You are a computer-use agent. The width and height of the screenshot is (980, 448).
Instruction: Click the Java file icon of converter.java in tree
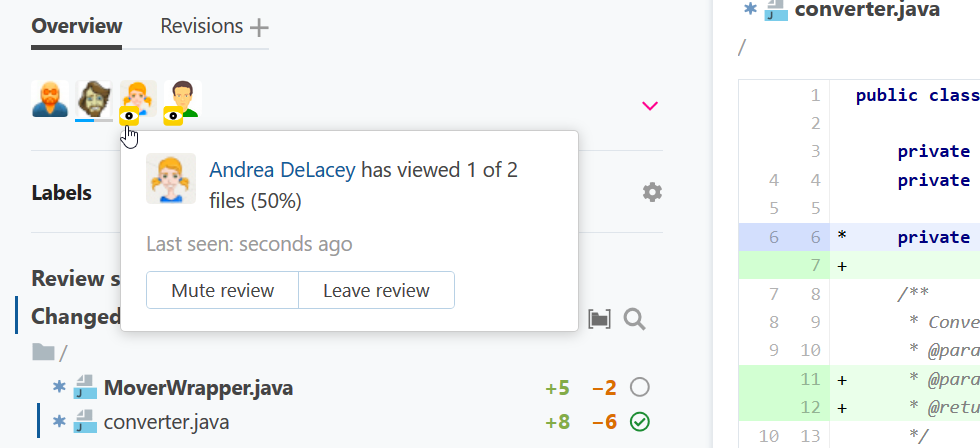[x=86, y=422]
